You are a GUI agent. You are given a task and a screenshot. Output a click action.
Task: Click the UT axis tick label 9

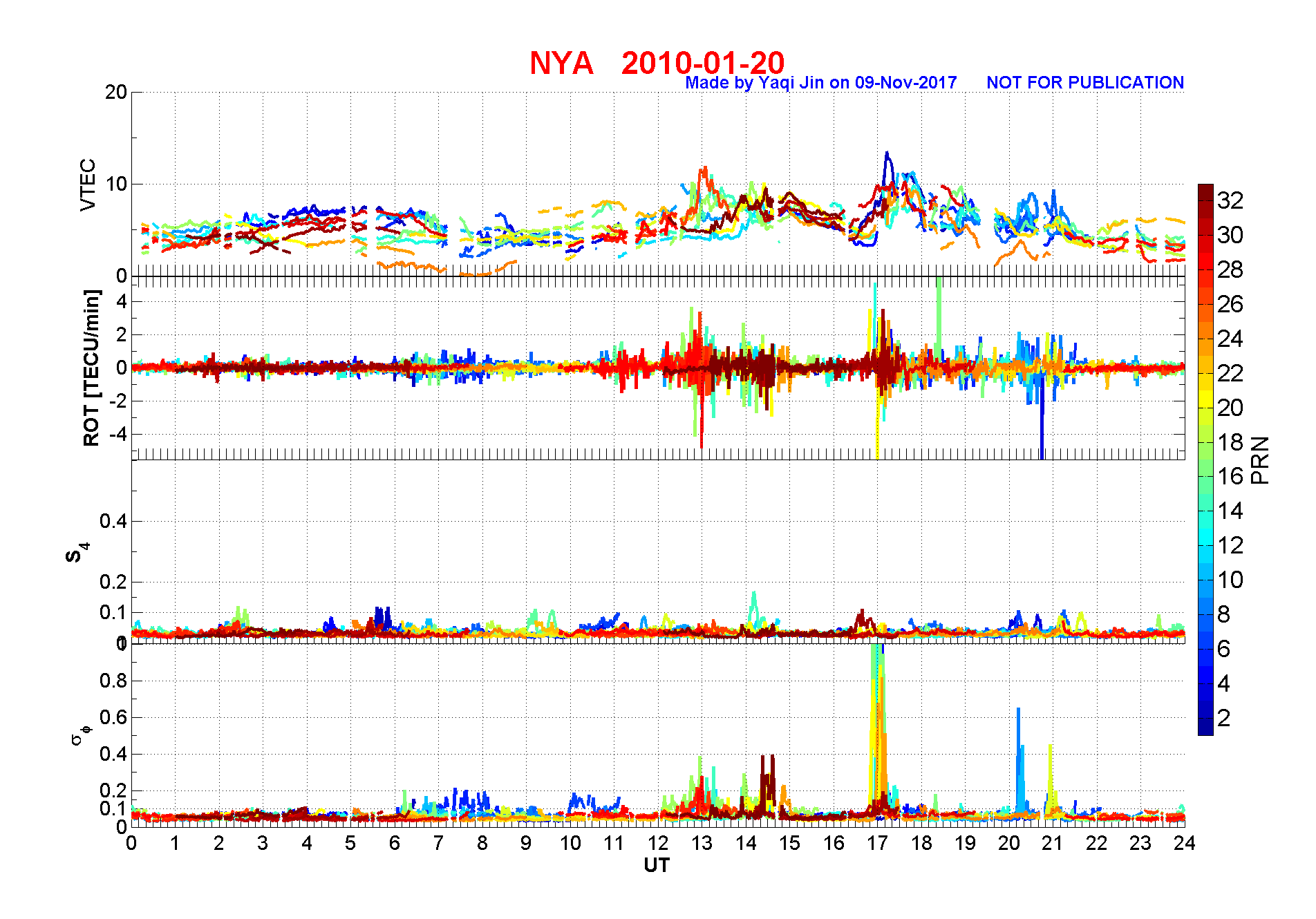click(526, 843)
